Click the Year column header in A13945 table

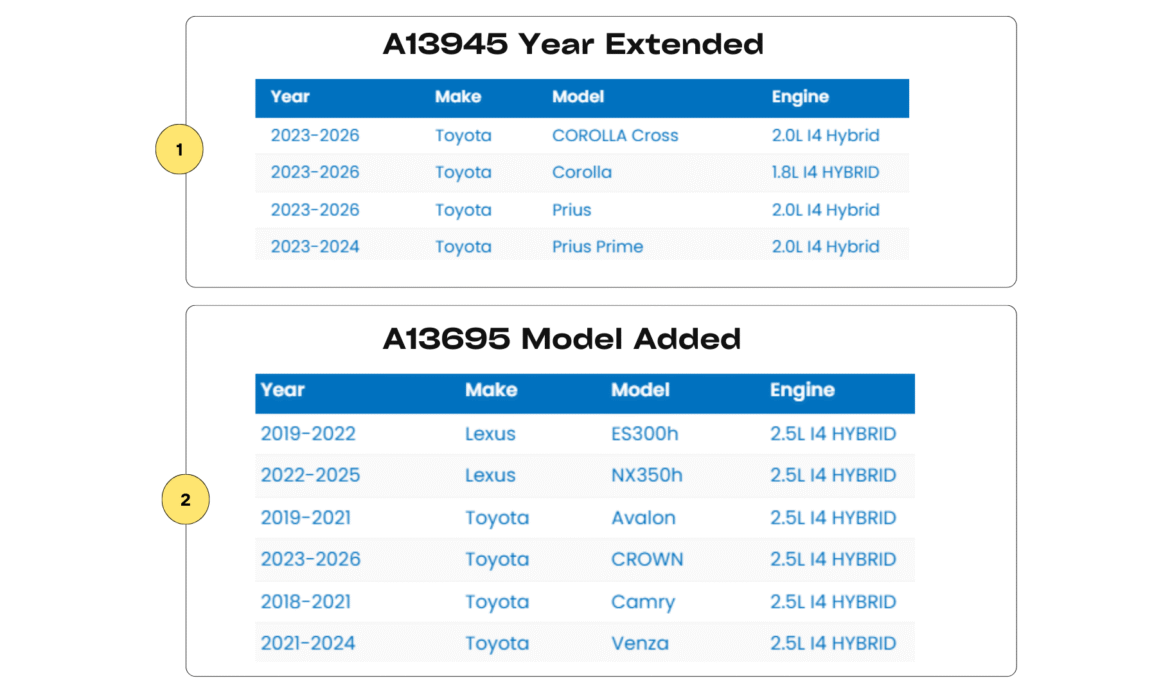click(290, 97)
